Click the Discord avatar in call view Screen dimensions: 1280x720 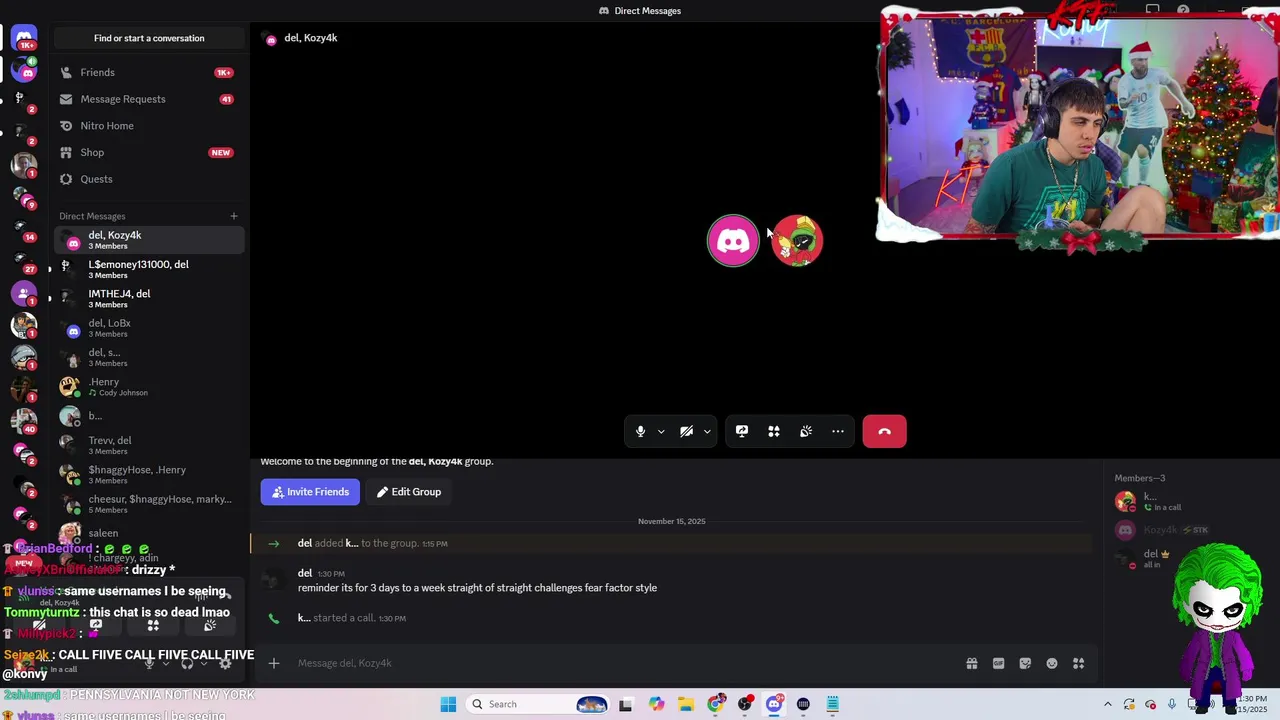[733, 240]
